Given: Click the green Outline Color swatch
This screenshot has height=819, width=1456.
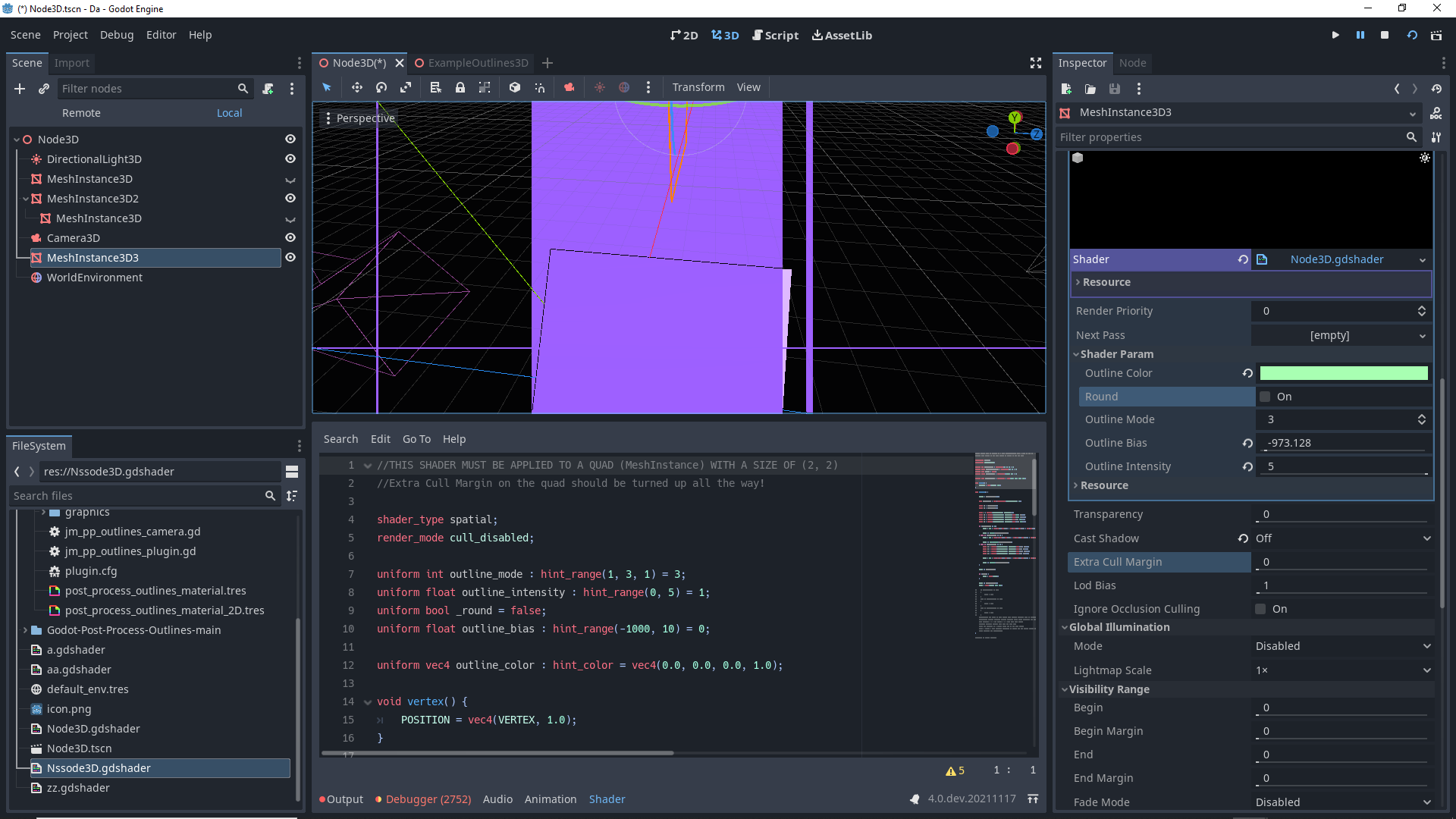Looking at the screenshot, I should click(1343, 372).
